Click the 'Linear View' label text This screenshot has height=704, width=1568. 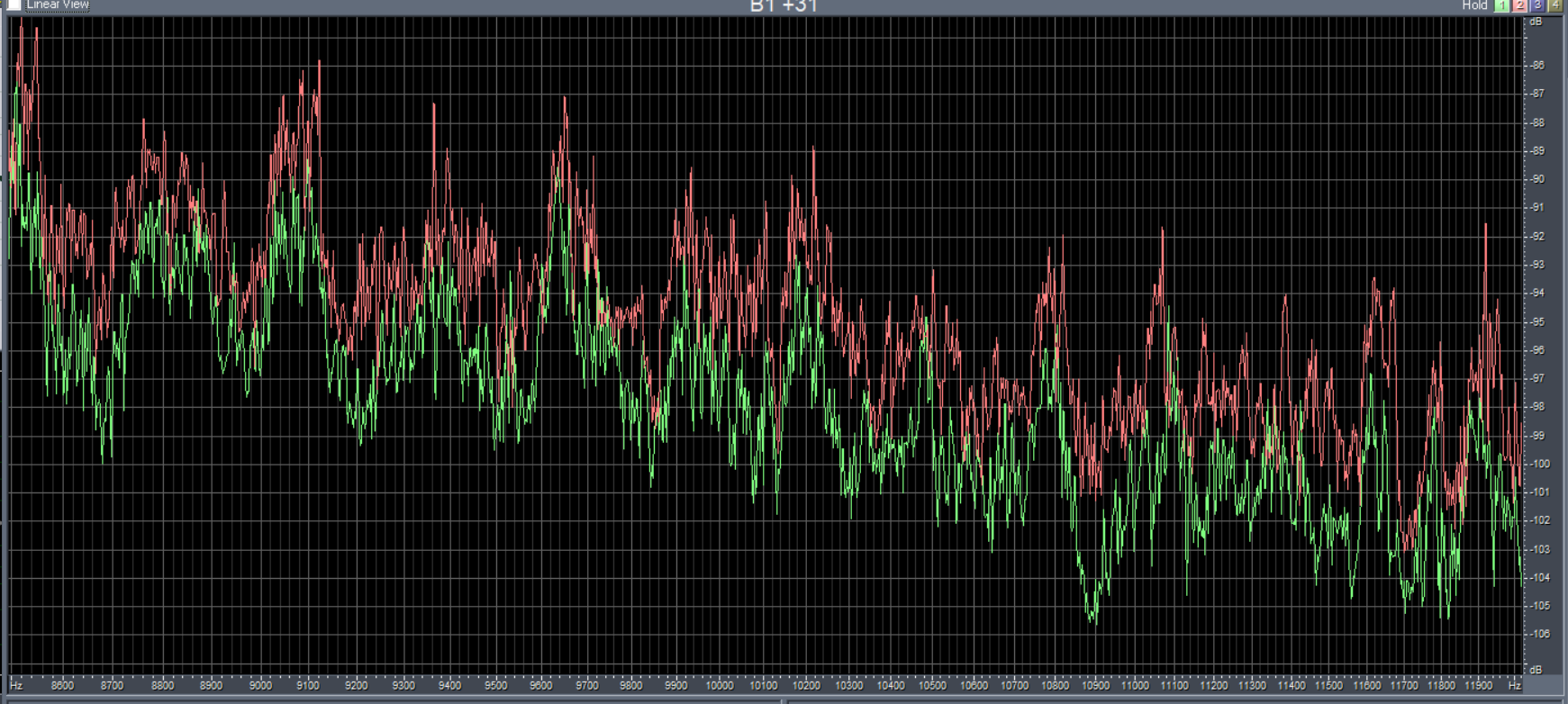(x=58, y=5)
